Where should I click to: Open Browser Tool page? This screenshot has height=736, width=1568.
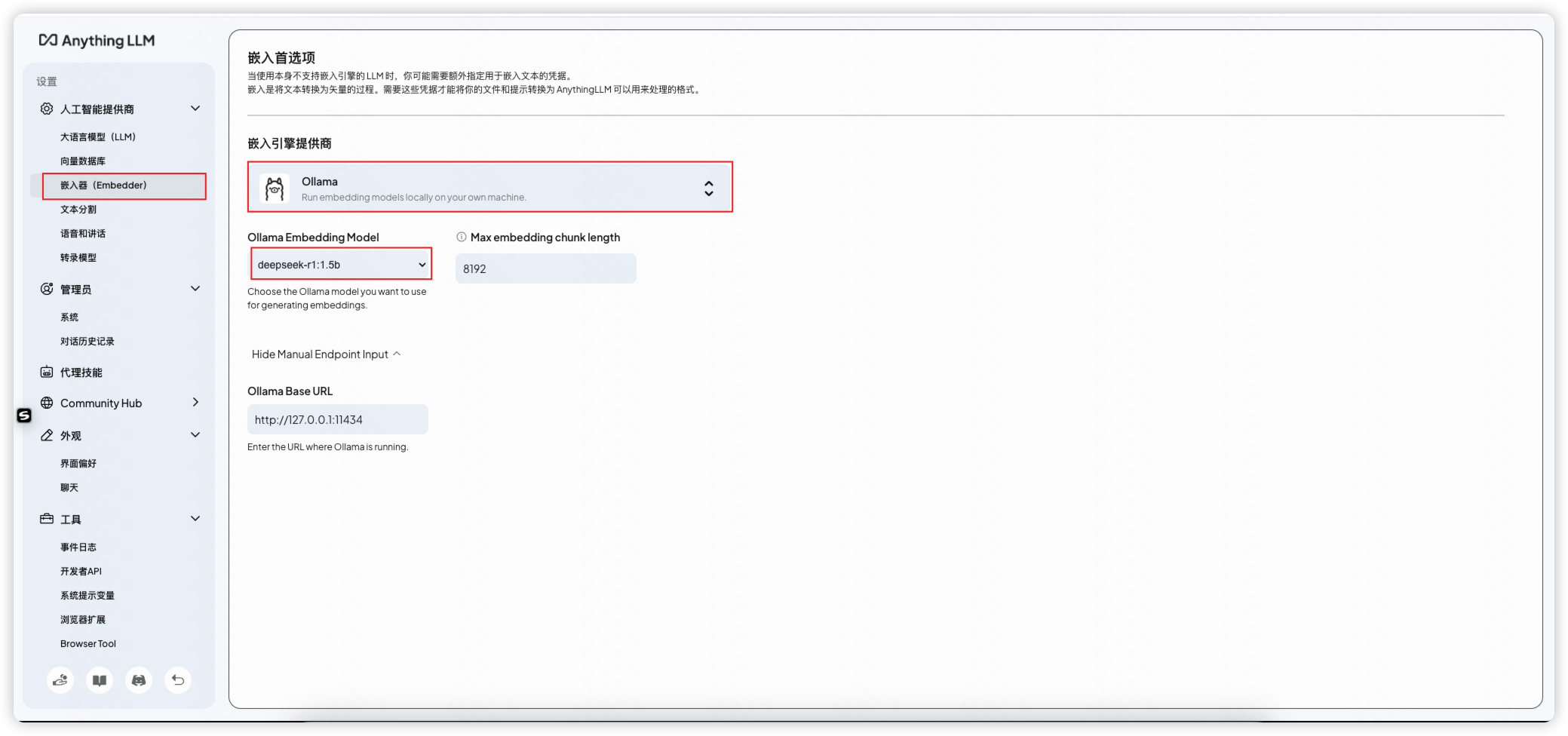pos(88,644)
